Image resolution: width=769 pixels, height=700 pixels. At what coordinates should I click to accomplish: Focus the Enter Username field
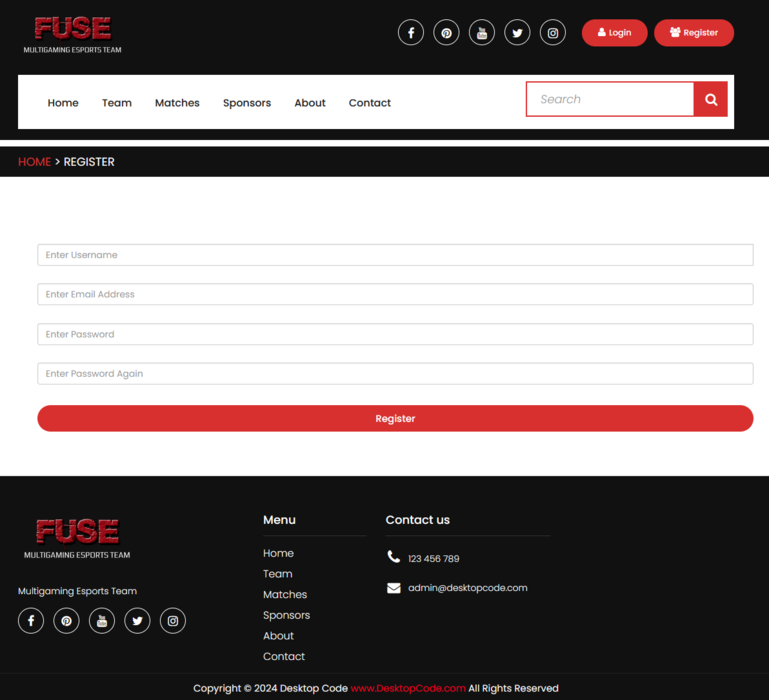tap(395, 255)
